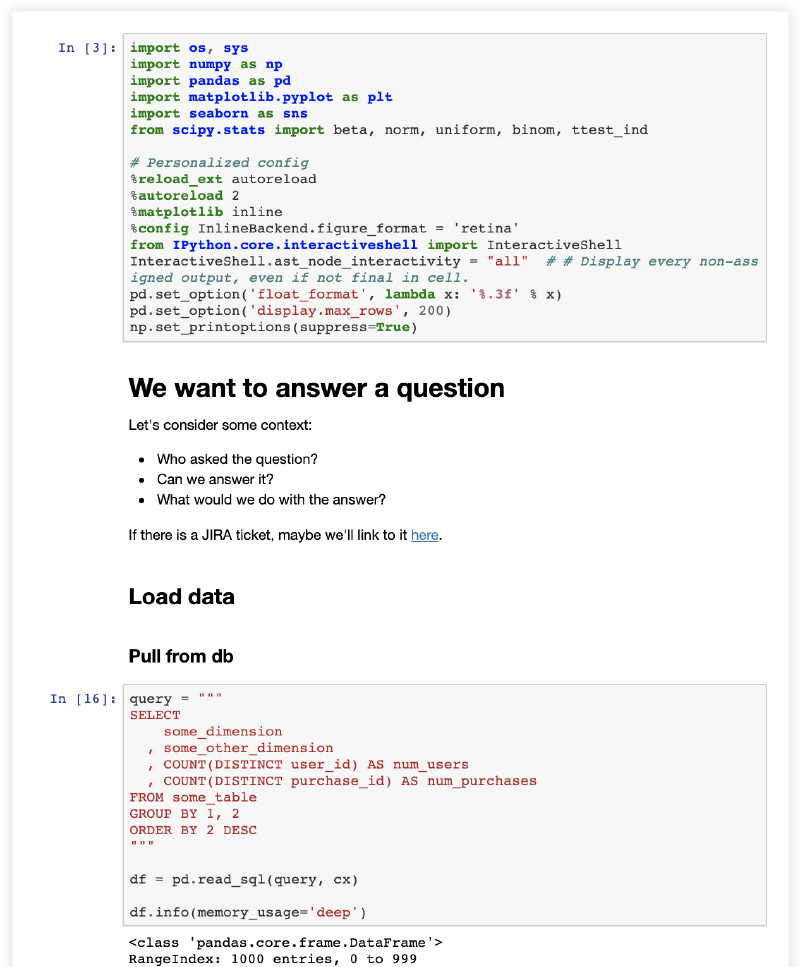
Task: Select the "We want to answer a question" heading
Action: click(316, 388)
